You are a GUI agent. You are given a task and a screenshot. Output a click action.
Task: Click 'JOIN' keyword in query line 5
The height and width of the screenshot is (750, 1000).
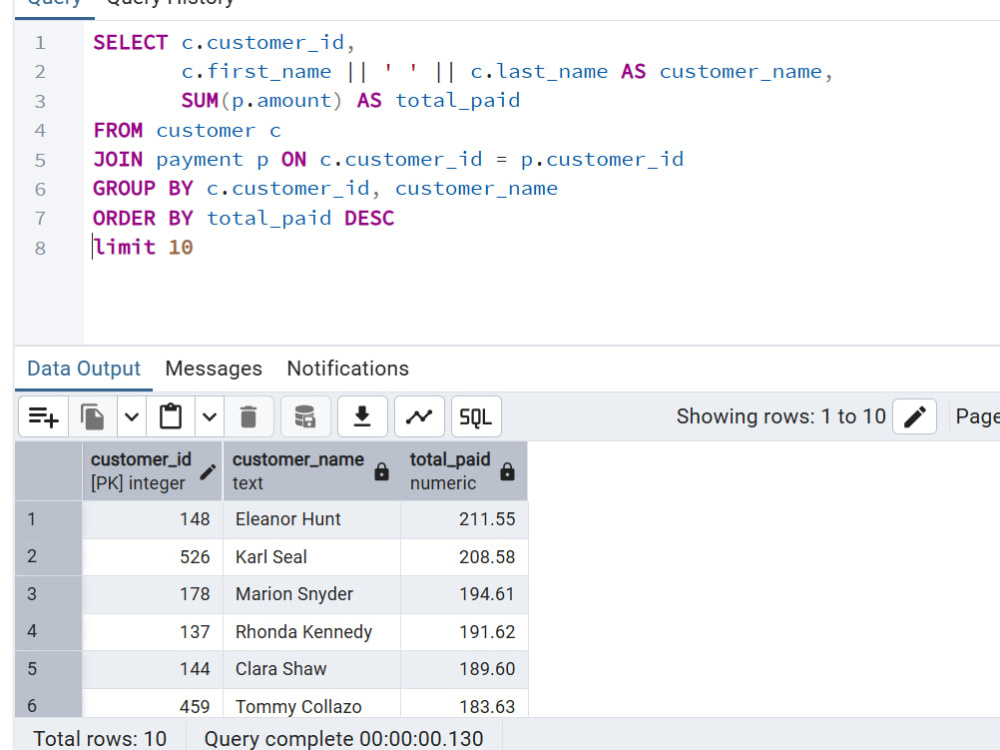point(118,159)
